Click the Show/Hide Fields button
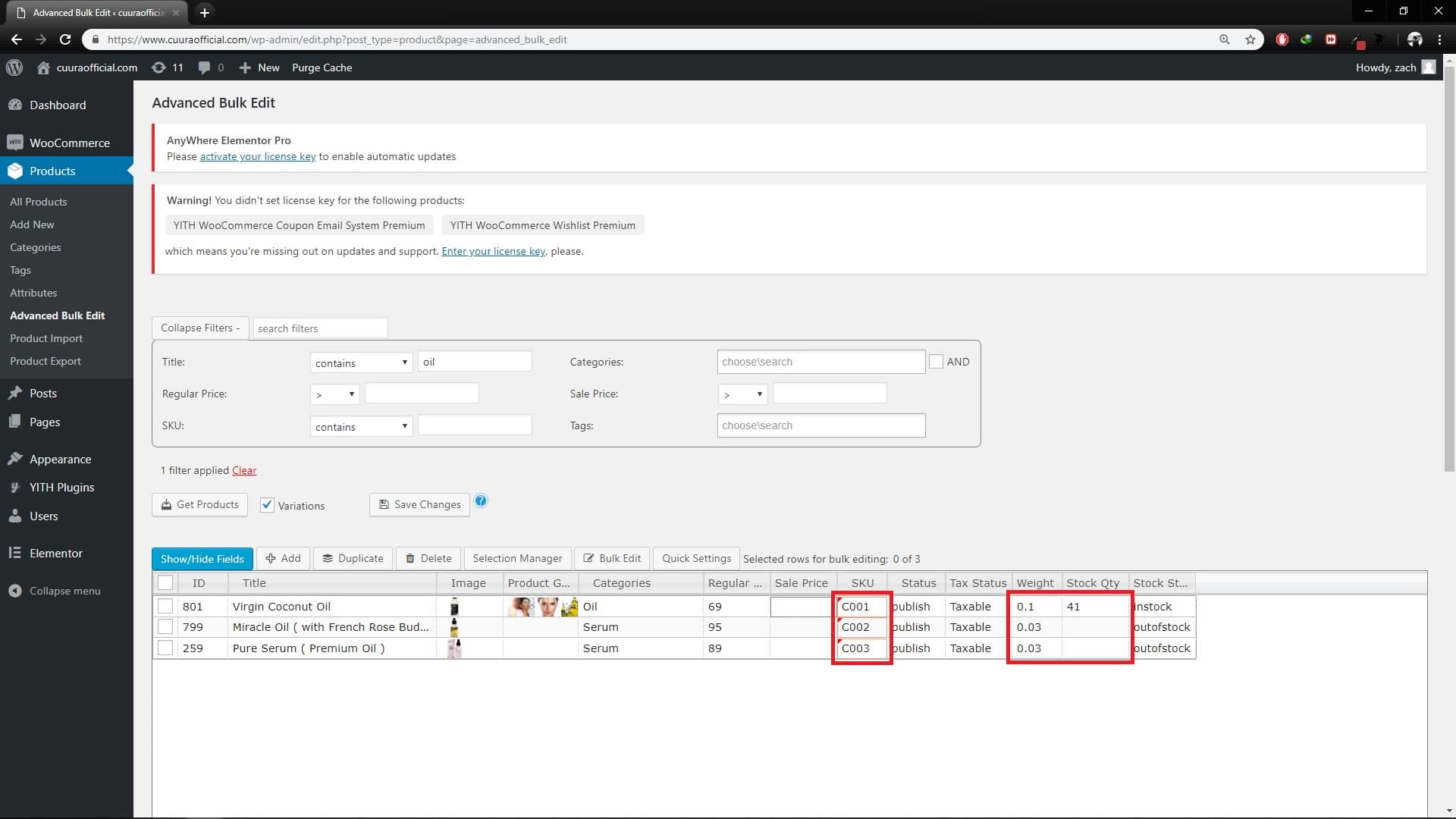 click(x=202, y=559)
